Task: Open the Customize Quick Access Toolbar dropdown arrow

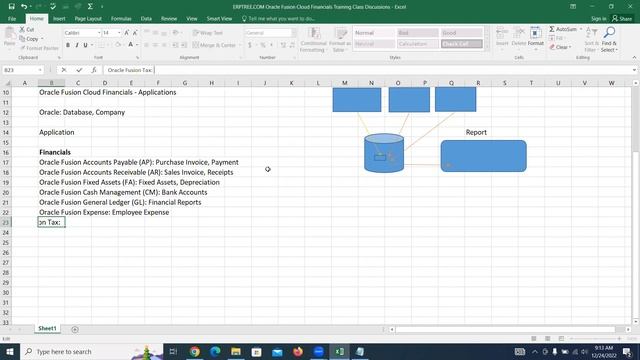Action: point(102,7)
